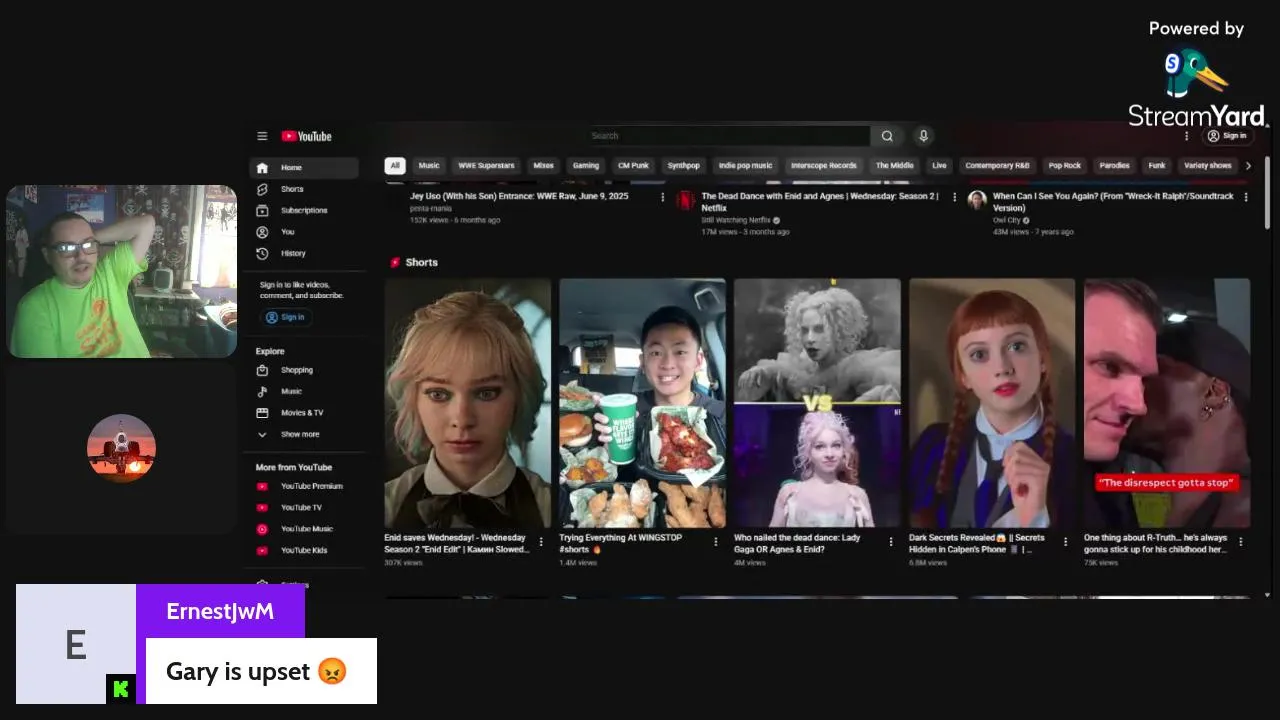Open options for Dark Secrets Revealed short

(x=1066, y=542)
